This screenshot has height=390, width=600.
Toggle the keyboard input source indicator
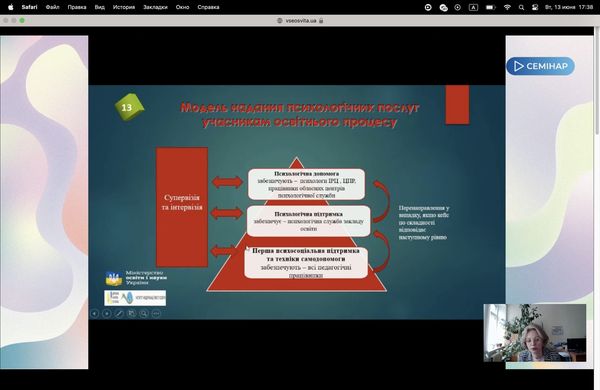click(x=473, y=7)
